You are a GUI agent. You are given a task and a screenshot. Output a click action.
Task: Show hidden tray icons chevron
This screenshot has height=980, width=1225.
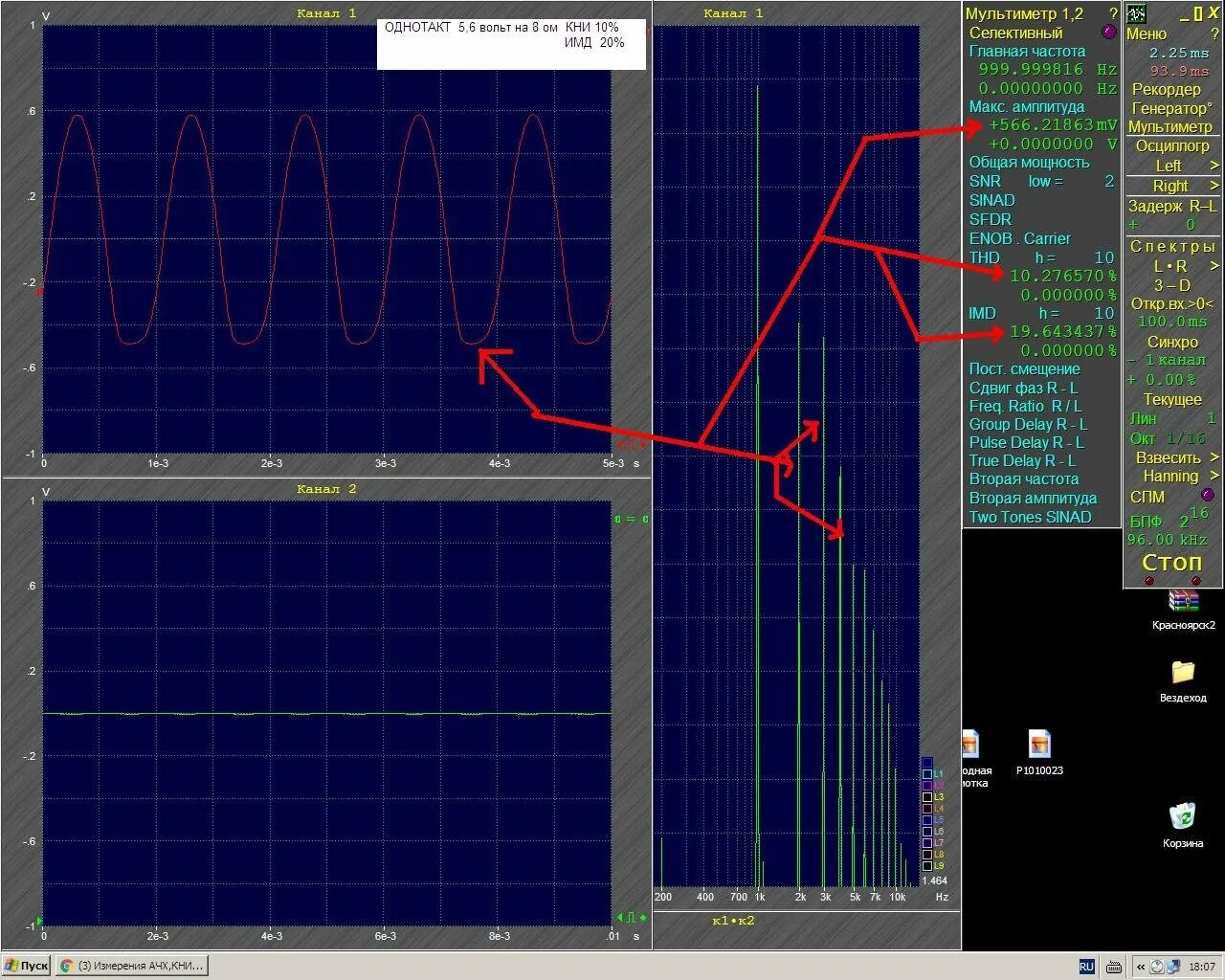click(x=1140, y=967)
